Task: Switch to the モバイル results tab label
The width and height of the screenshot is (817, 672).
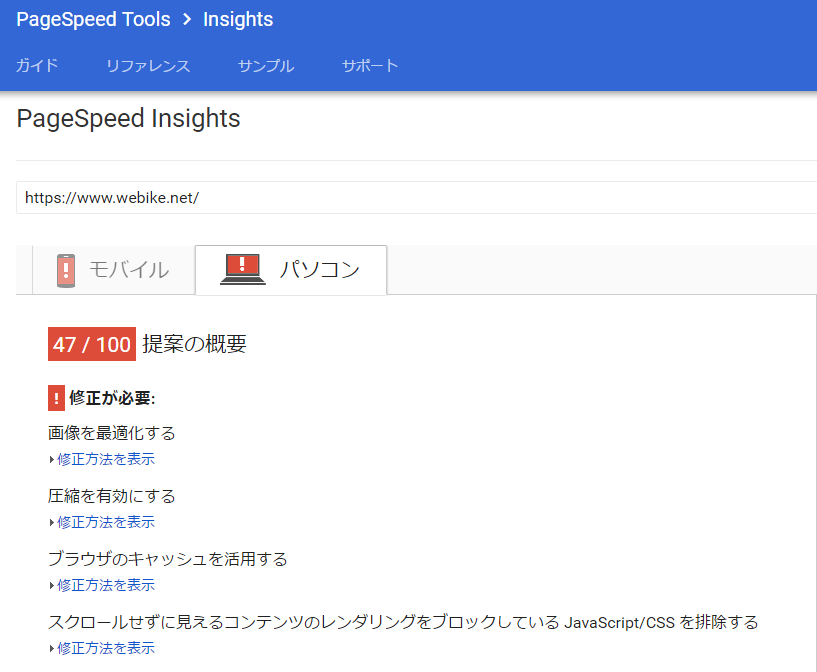Action: click(x=128, y=270)
